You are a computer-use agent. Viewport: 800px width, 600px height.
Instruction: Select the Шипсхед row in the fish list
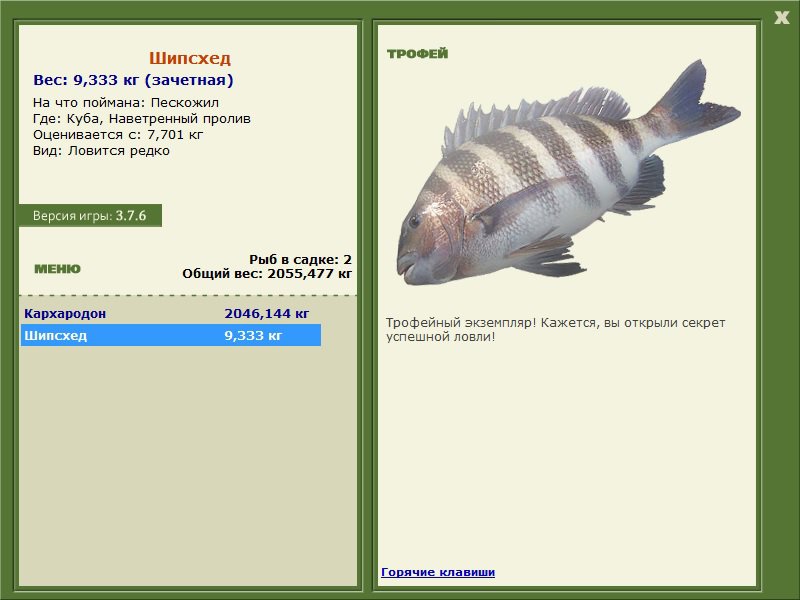tap(171, 335)
